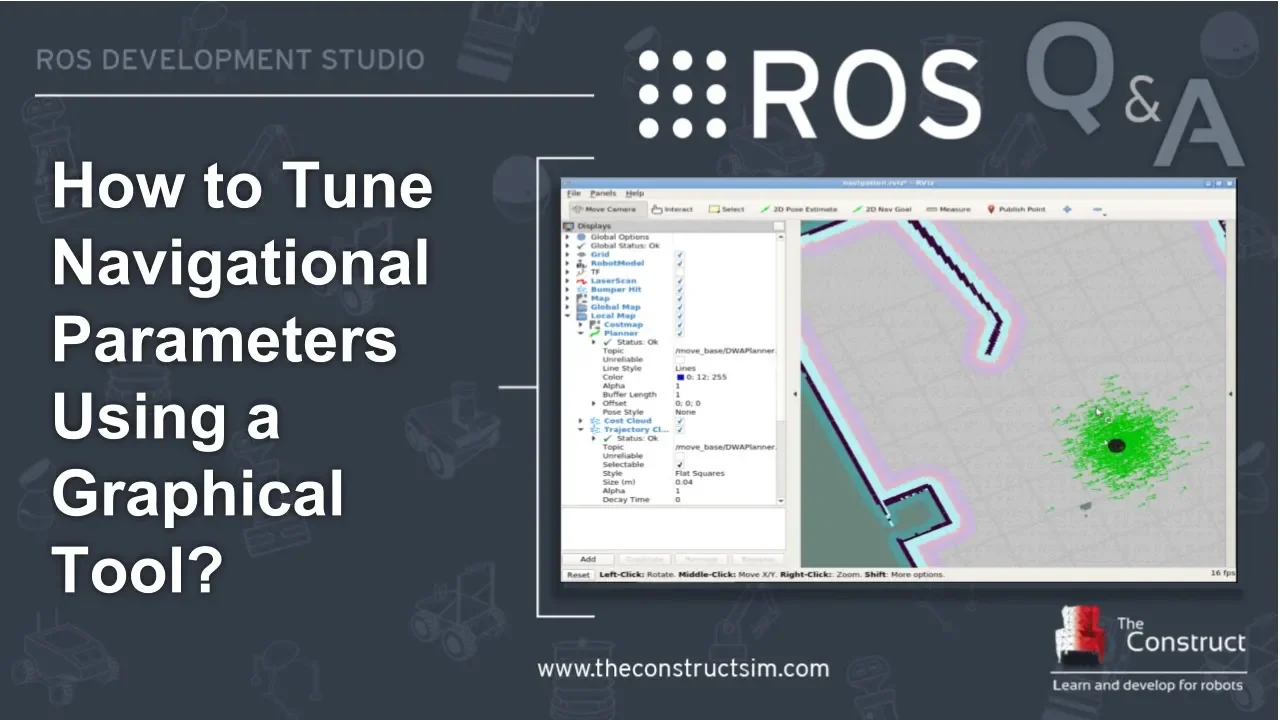1280x720 pixels.
Task: Click the black robot in the 3D view
Action: (x=1116, y=445)
